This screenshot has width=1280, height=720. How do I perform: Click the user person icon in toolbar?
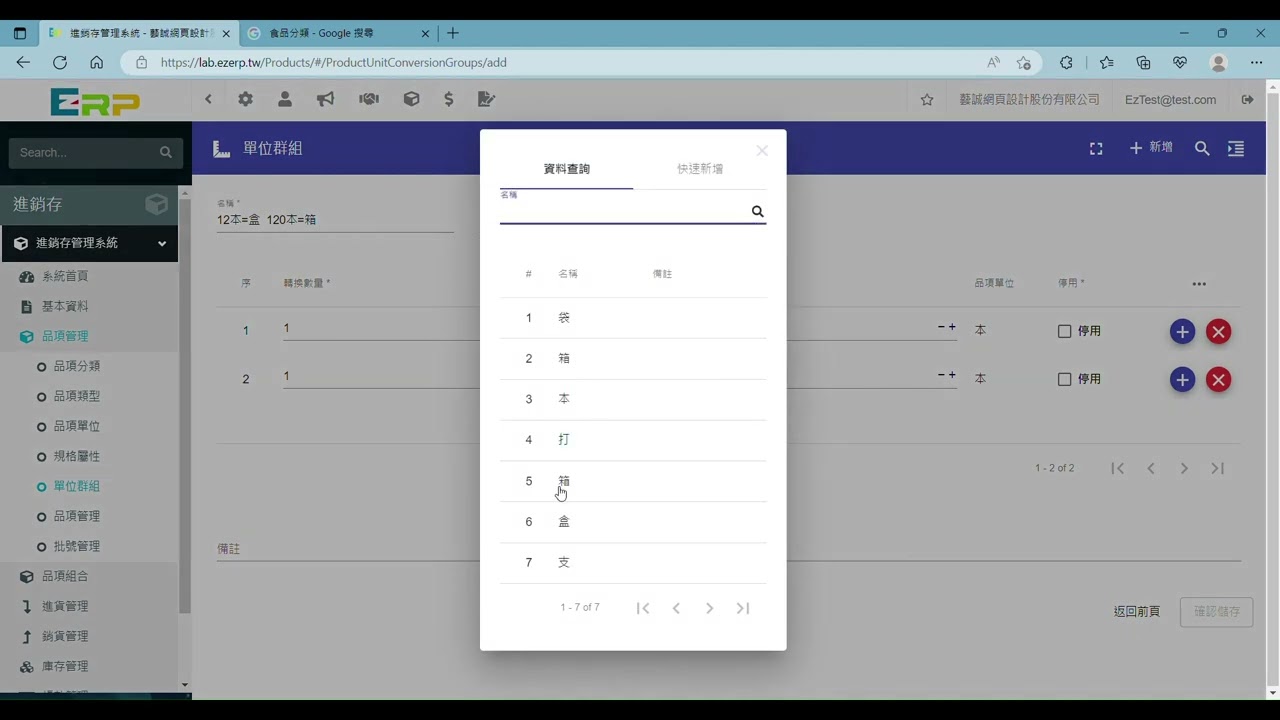coord(285,99)
